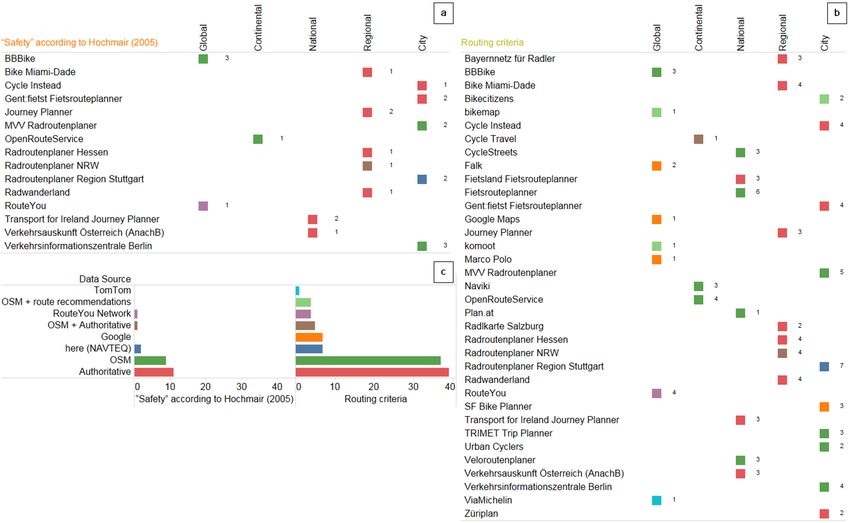Pick the brown square in panel a's Radroutenplaner NRW row
Image resolution: width=850 pixels, height=523 pixels.
coord(367,166)
